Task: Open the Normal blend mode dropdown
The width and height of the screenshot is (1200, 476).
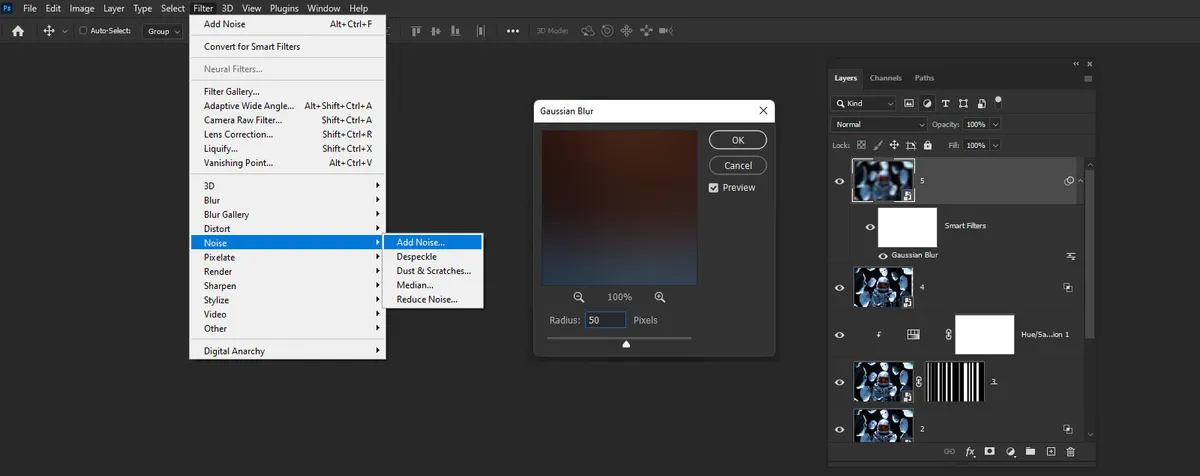Action: click(x=879, y=124)
